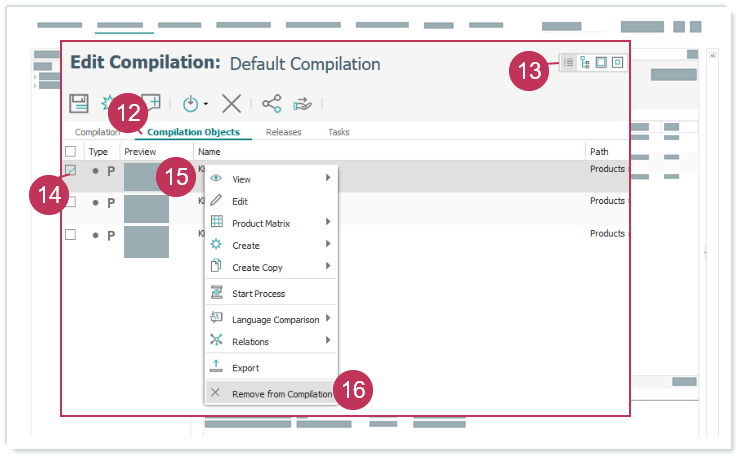Switch to tree structure view icon

[x=585, y=62]
